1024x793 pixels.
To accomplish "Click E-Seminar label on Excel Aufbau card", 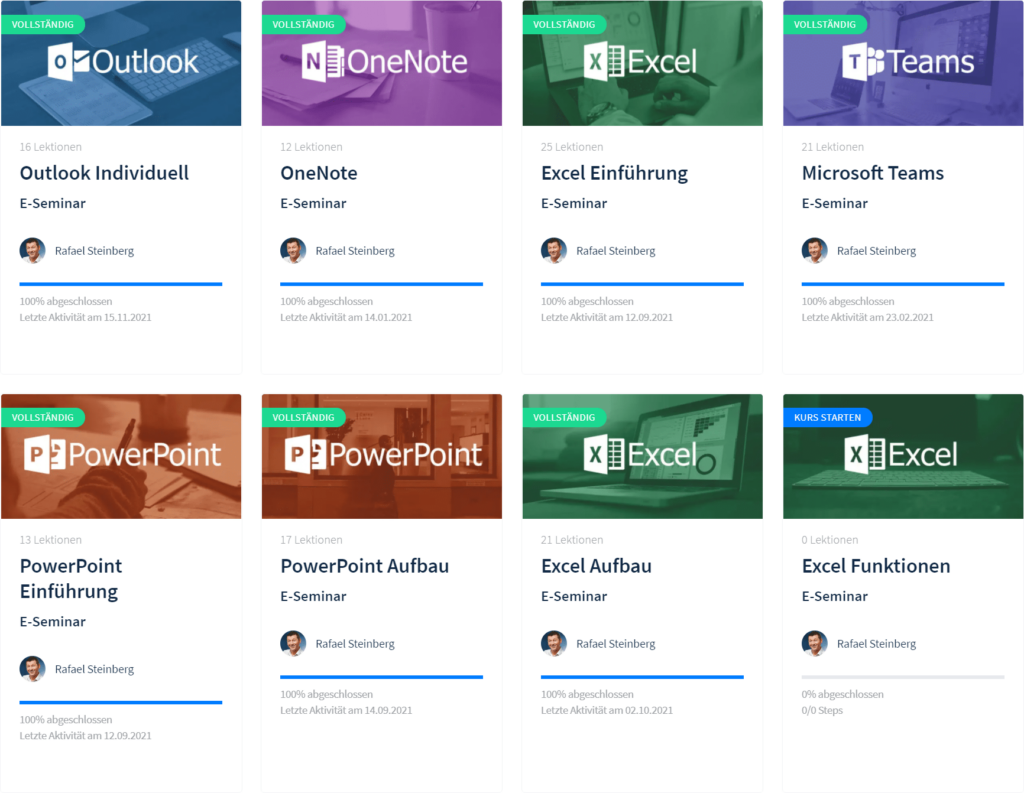I will (x=574, y=596).
